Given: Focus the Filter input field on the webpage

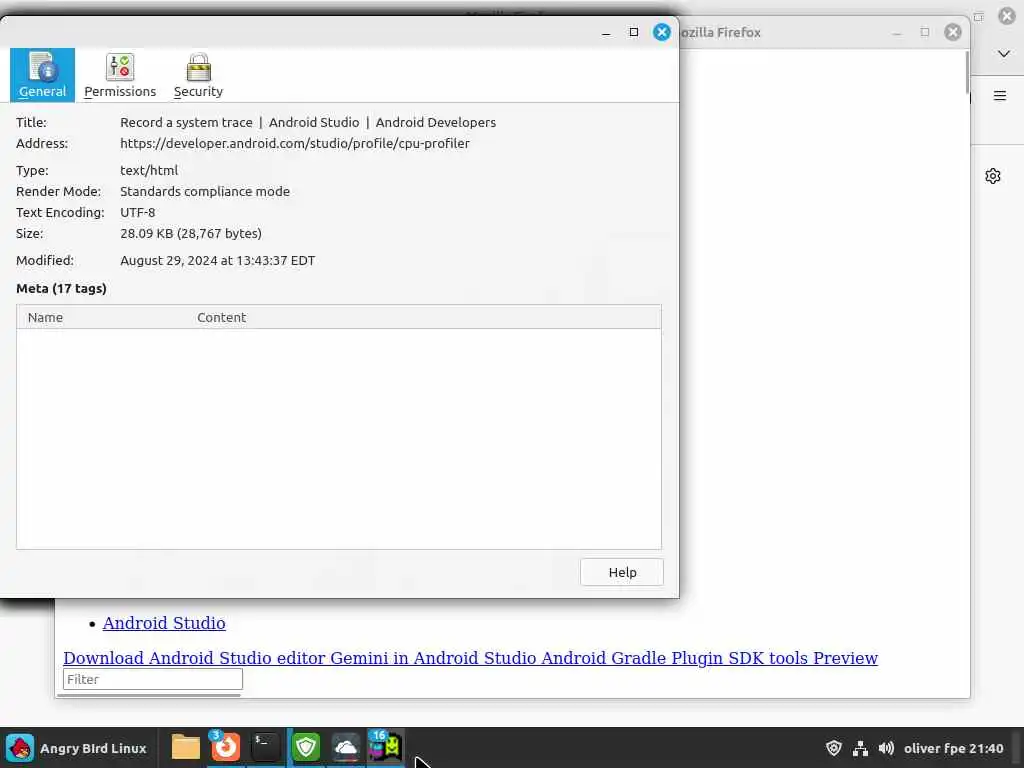Looking at the screenshot, I should coord(153,679).
